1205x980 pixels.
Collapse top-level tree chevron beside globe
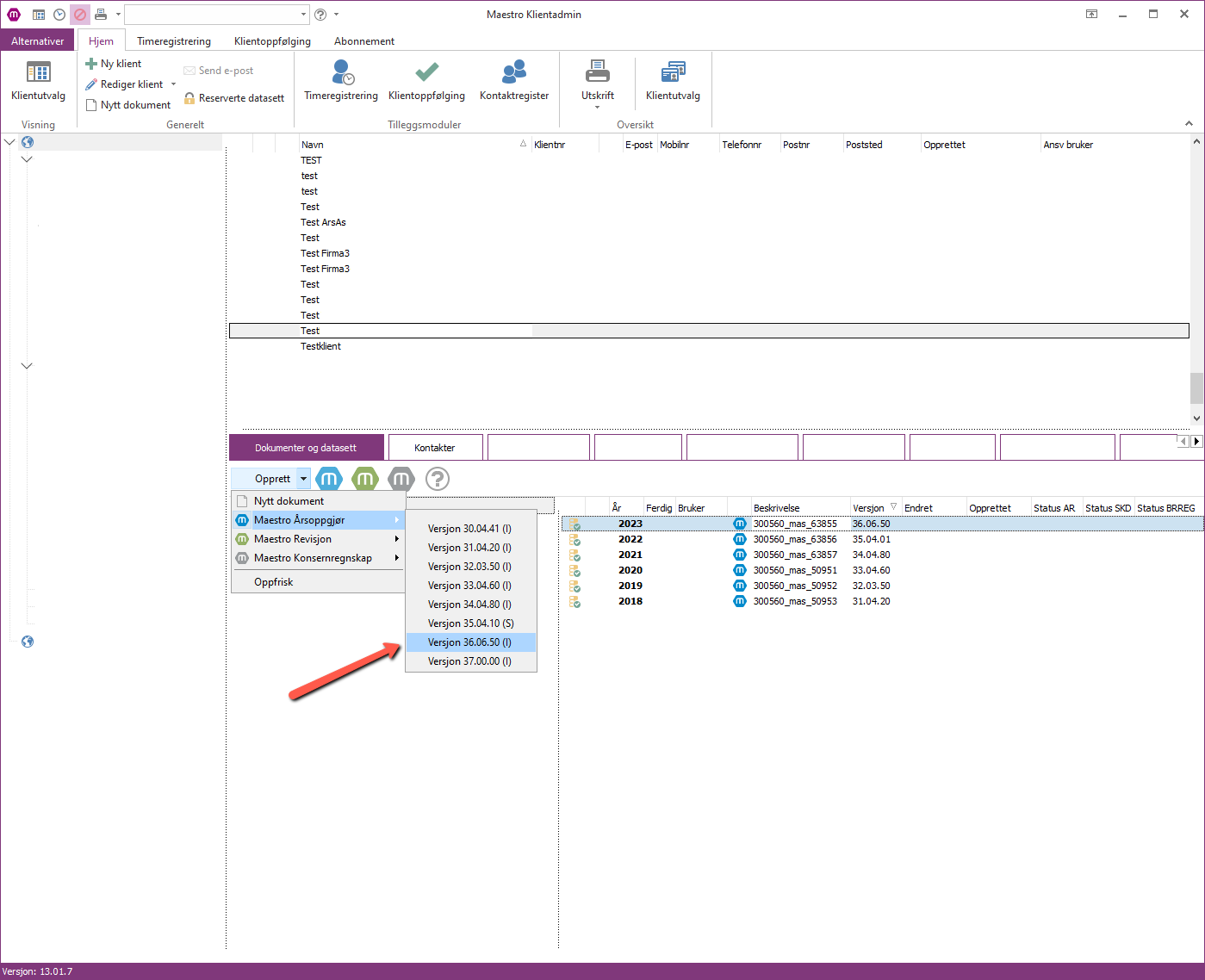pyautogui.click(x=10, y=142)
